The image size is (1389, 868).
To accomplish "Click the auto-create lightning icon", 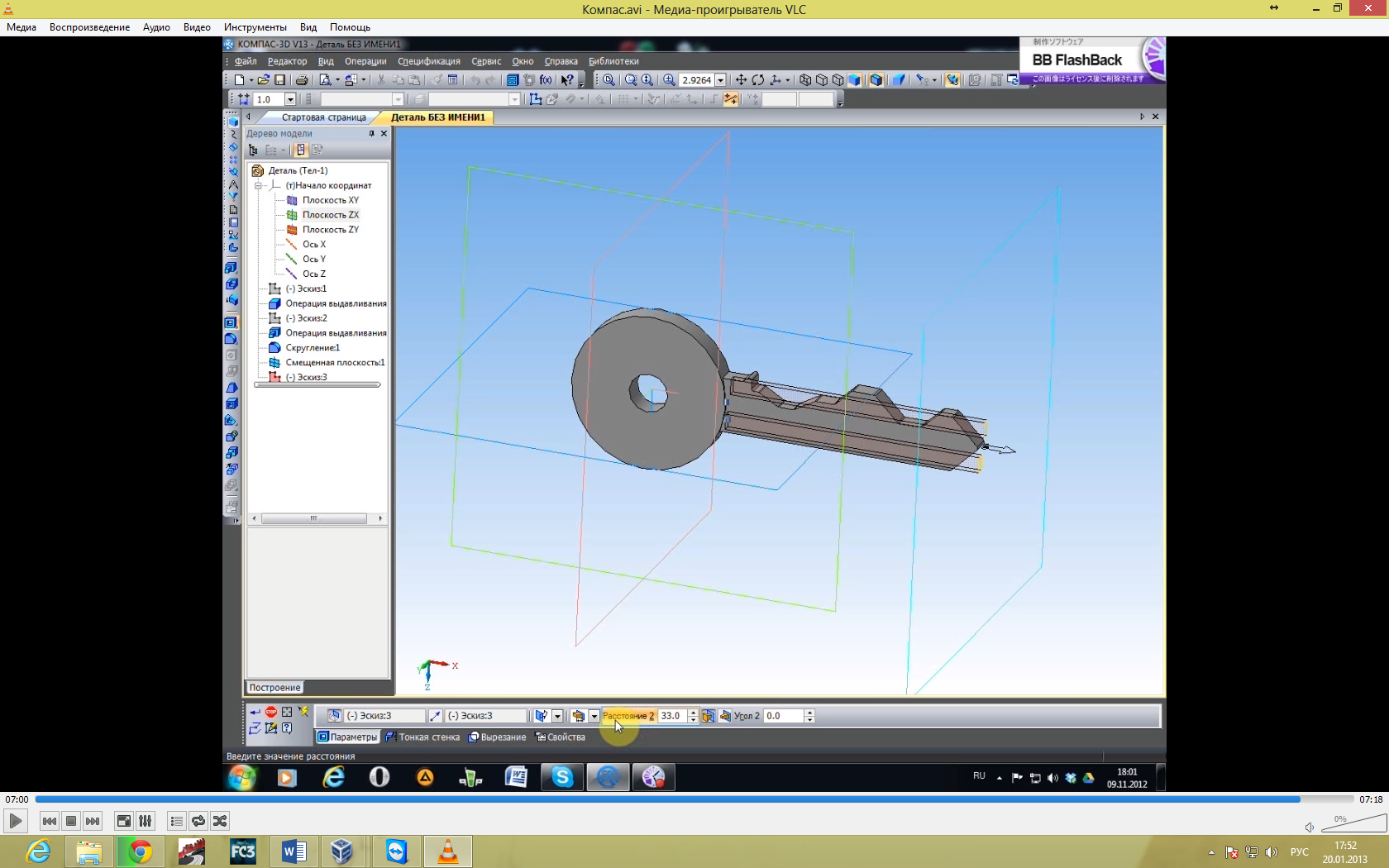I will click(x=303, y=712).
